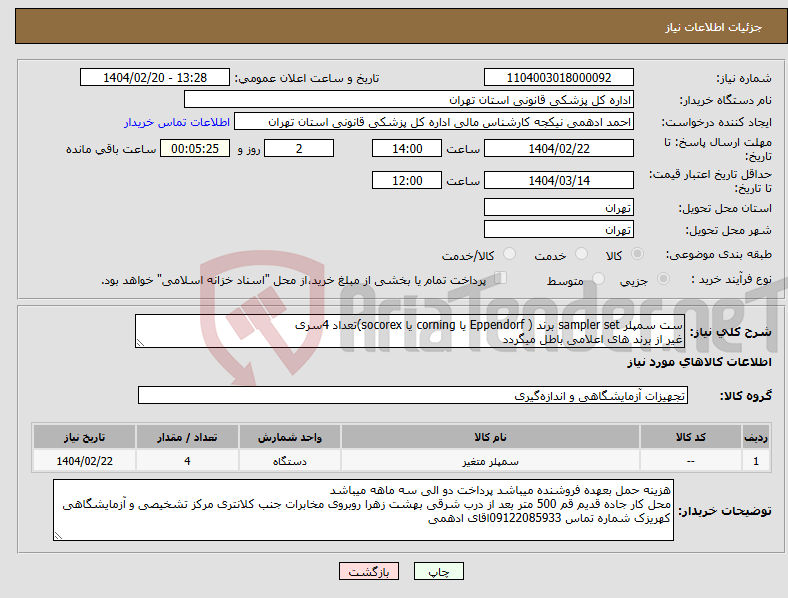The image size is (788, 598).
Task: Click the need number field 1104003018000092
Action: pos(559,78)
